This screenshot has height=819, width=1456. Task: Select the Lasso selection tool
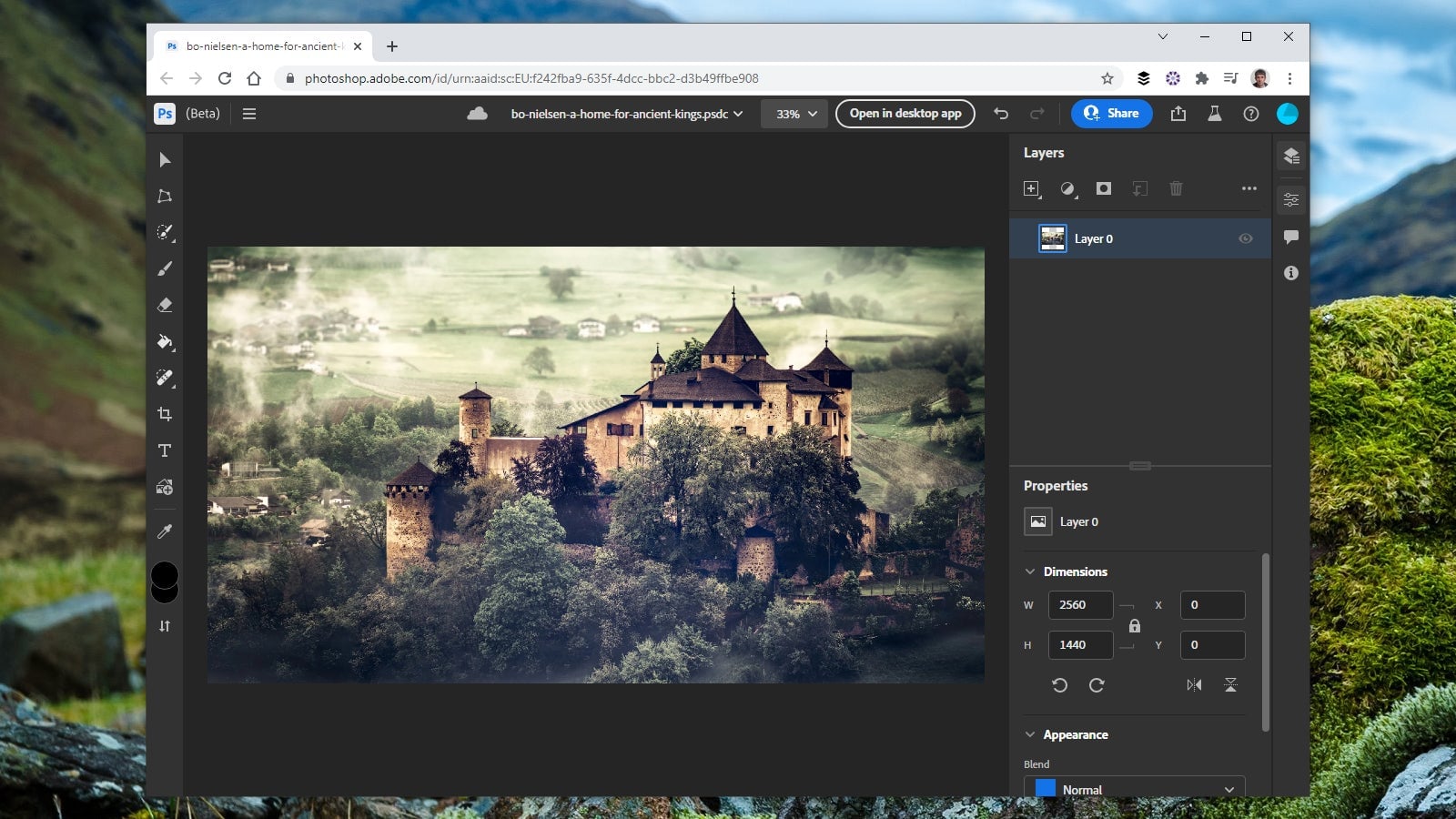(x=165, y=197)
